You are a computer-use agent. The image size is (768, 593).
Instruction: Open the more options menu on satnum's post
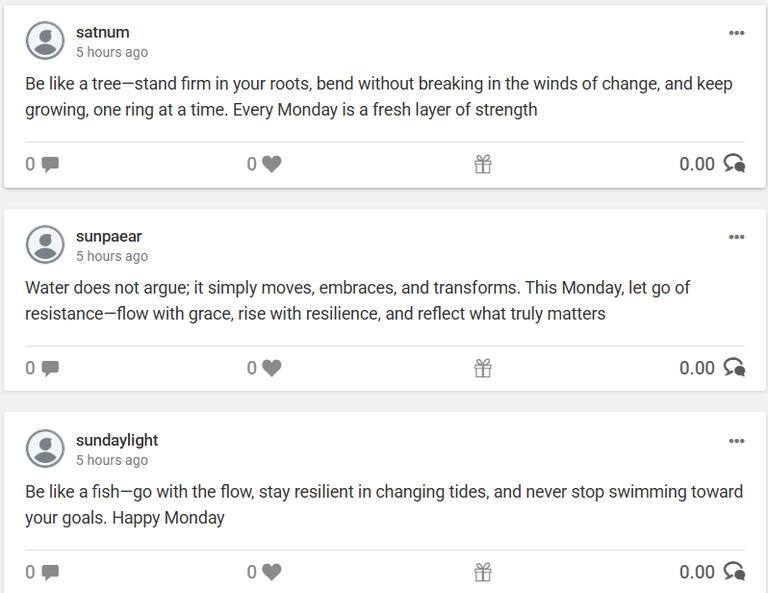pyautogui.click(x=736, y=33)
